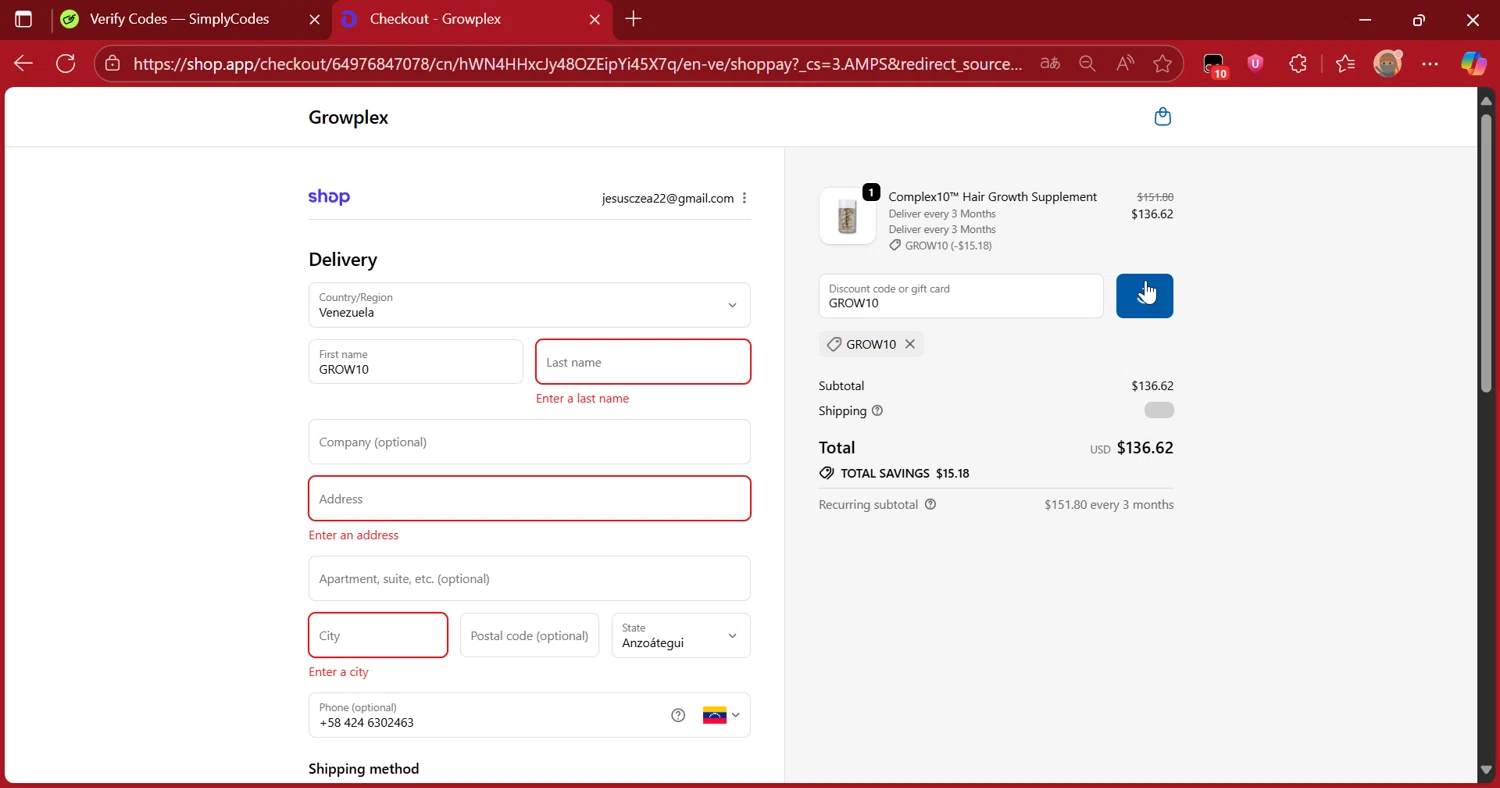Open the Favorites list icon
1500x788 pixels.
tap(1344, 64)
